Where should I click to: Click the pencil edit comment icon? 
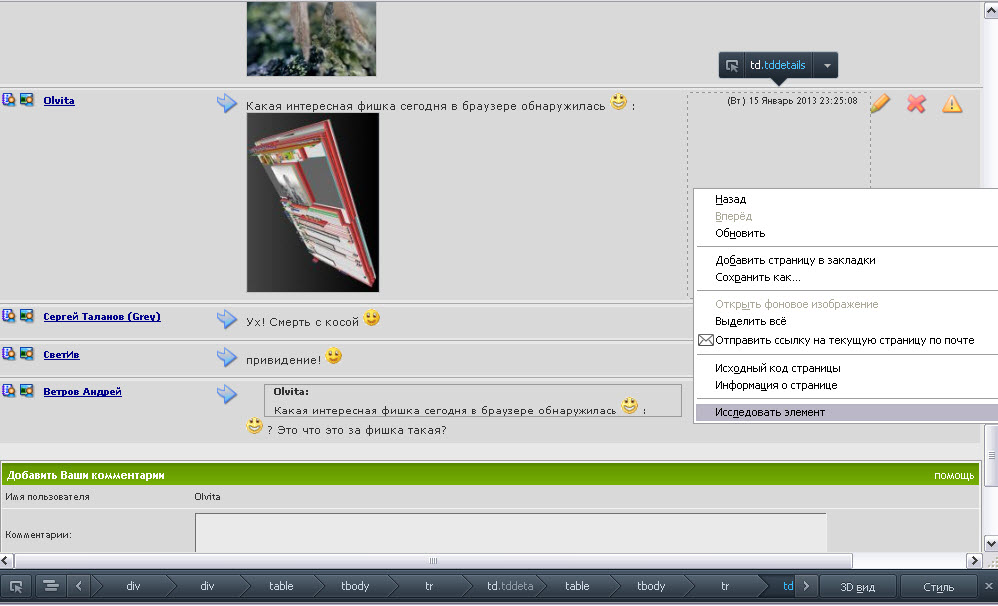(880, 103)
